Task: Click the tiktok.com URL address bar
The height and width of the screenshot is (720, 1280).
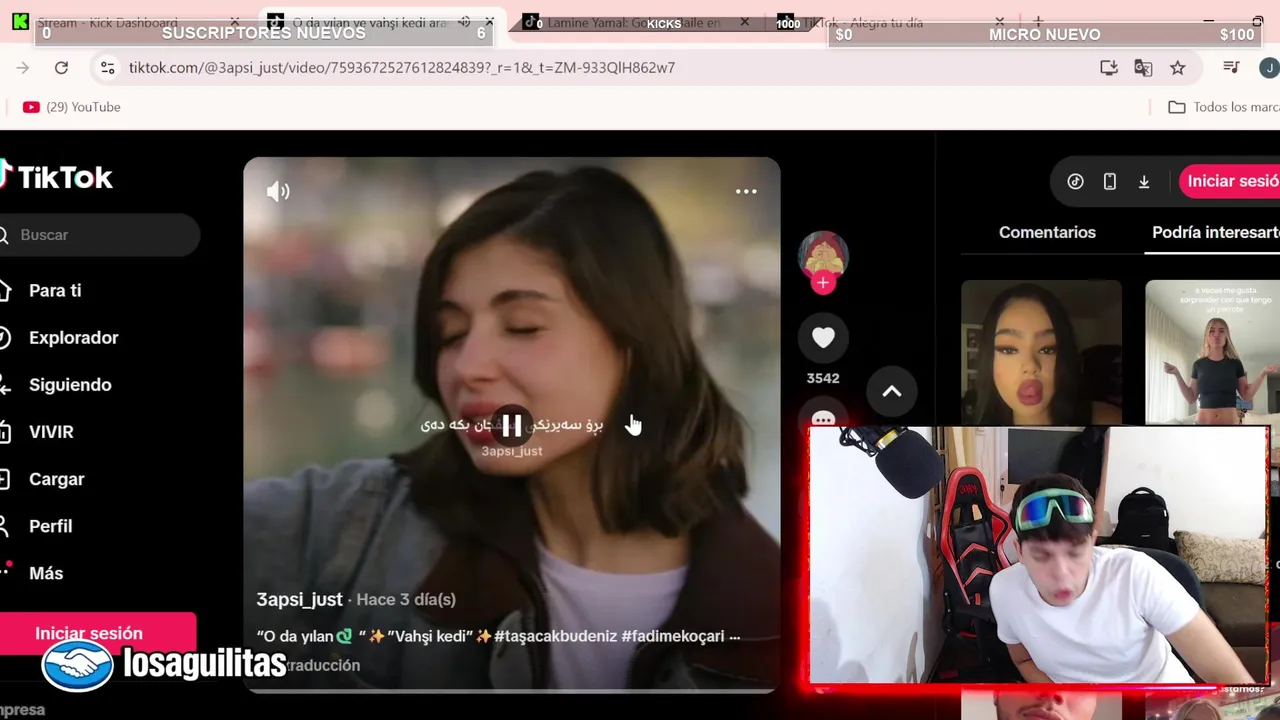Action: coord(402,67)
